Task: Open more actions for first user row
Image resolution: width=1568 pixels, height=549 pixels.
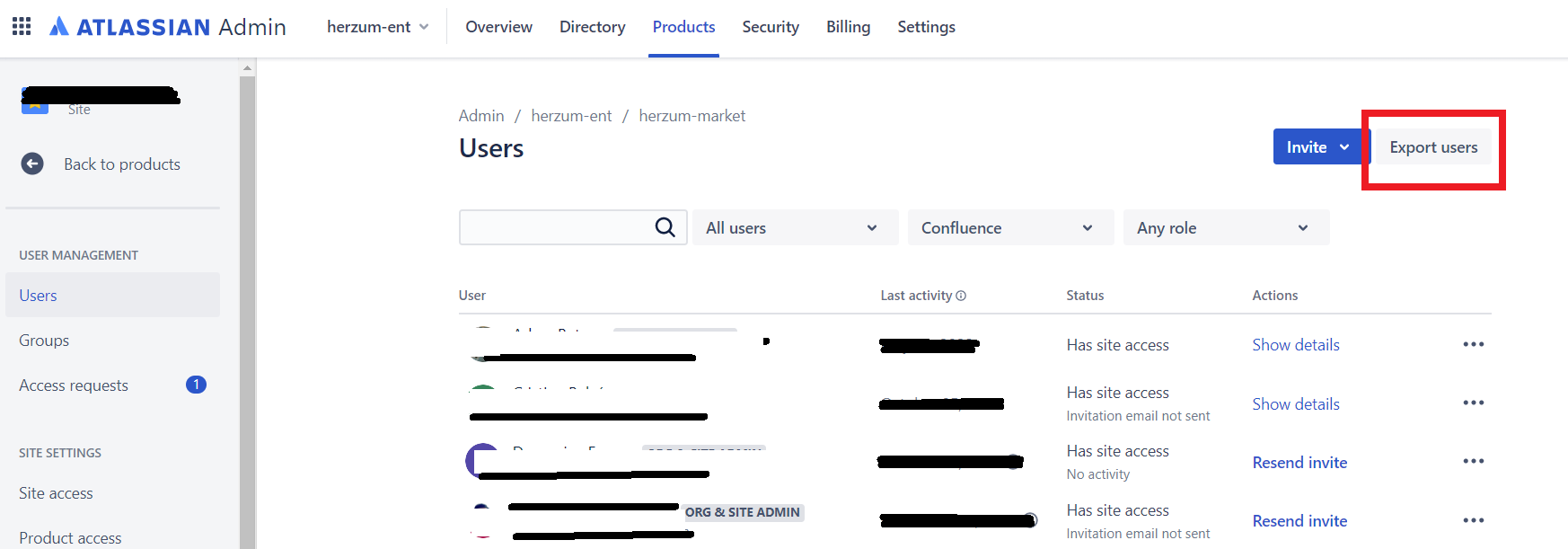Action: pyautogui.click(x=1473, y=344)
